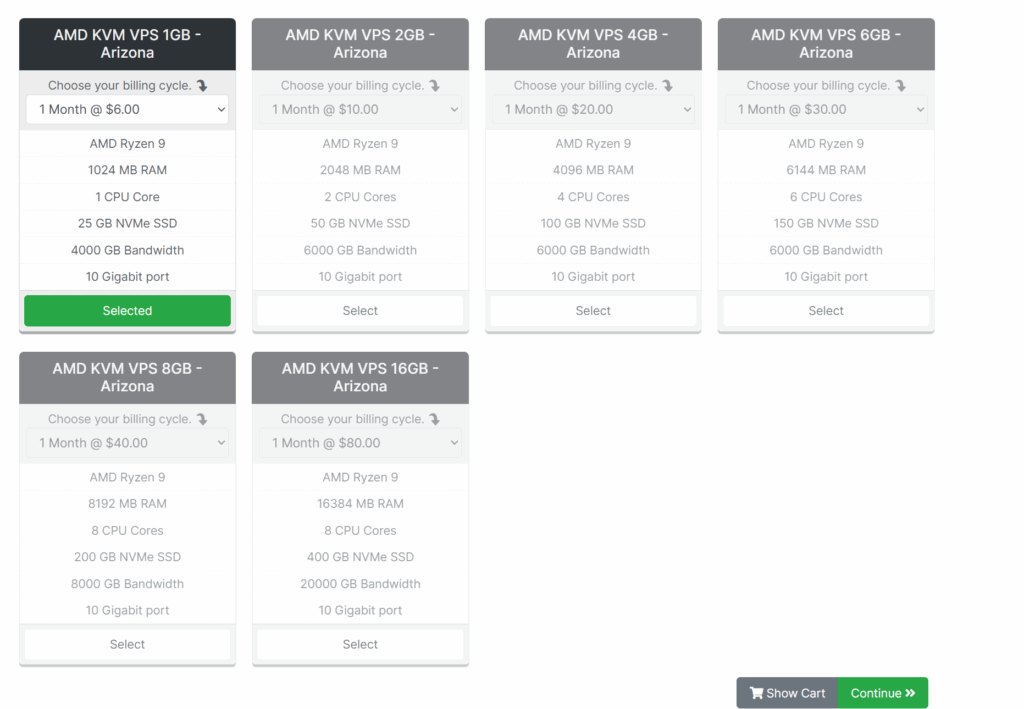This screenshot has width=1024, height=709.
Task: Open the 1GB plan billing cycle dropdown
Action: pos(127,110)
